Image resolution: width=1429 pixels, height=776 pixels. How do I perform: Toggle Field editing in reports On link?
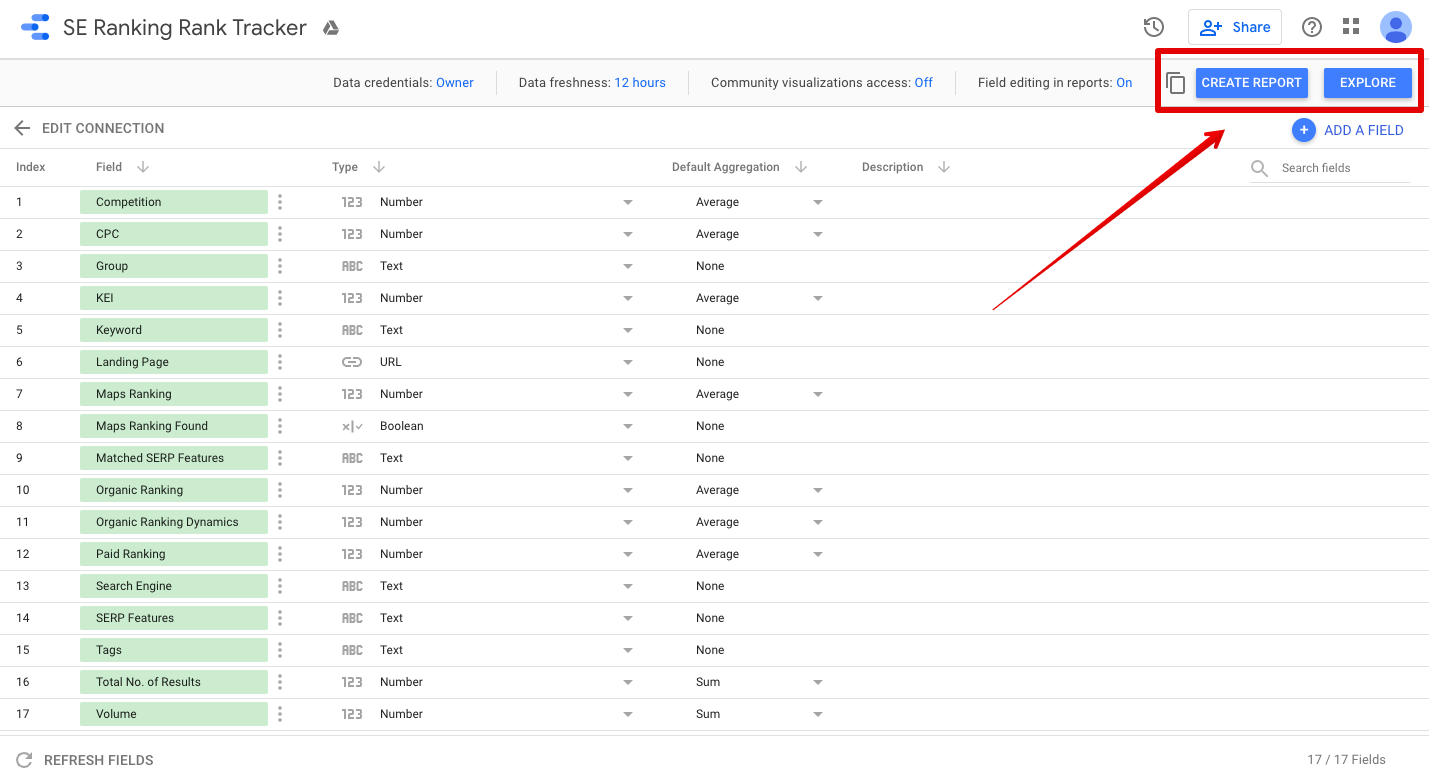1124,83
